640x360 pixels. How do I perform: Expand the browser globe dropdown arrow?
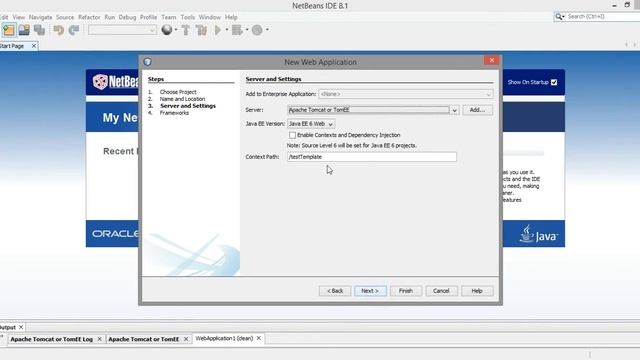pyautogui.click(x=176, y=30)
